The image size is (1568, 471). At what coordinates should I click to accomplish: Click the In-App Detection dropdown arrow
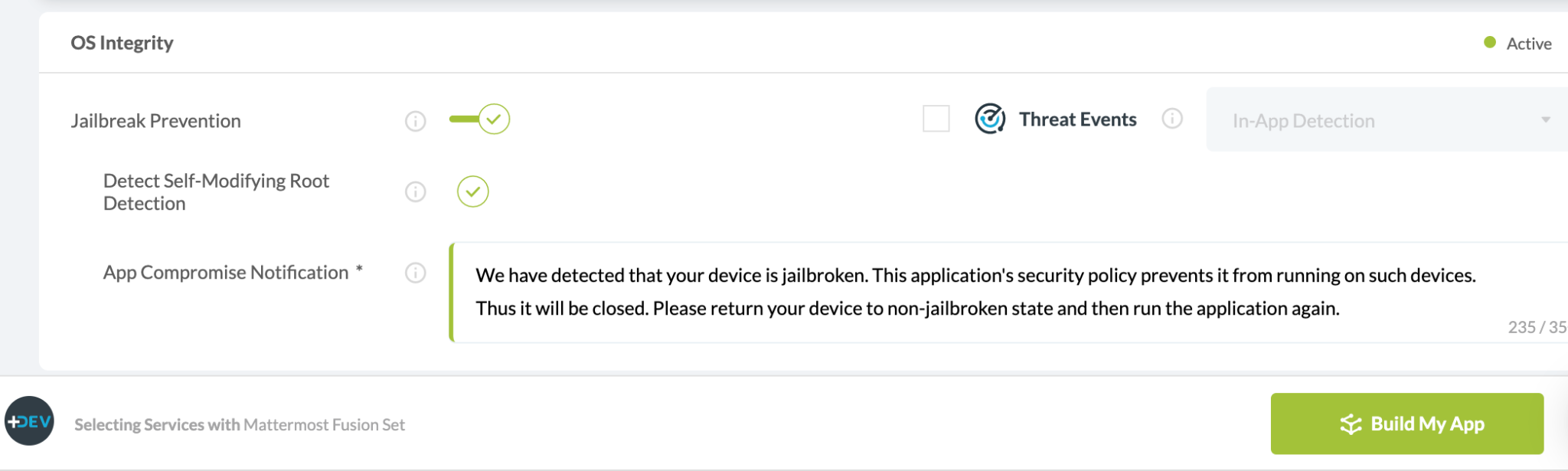tap(1546, 120)
